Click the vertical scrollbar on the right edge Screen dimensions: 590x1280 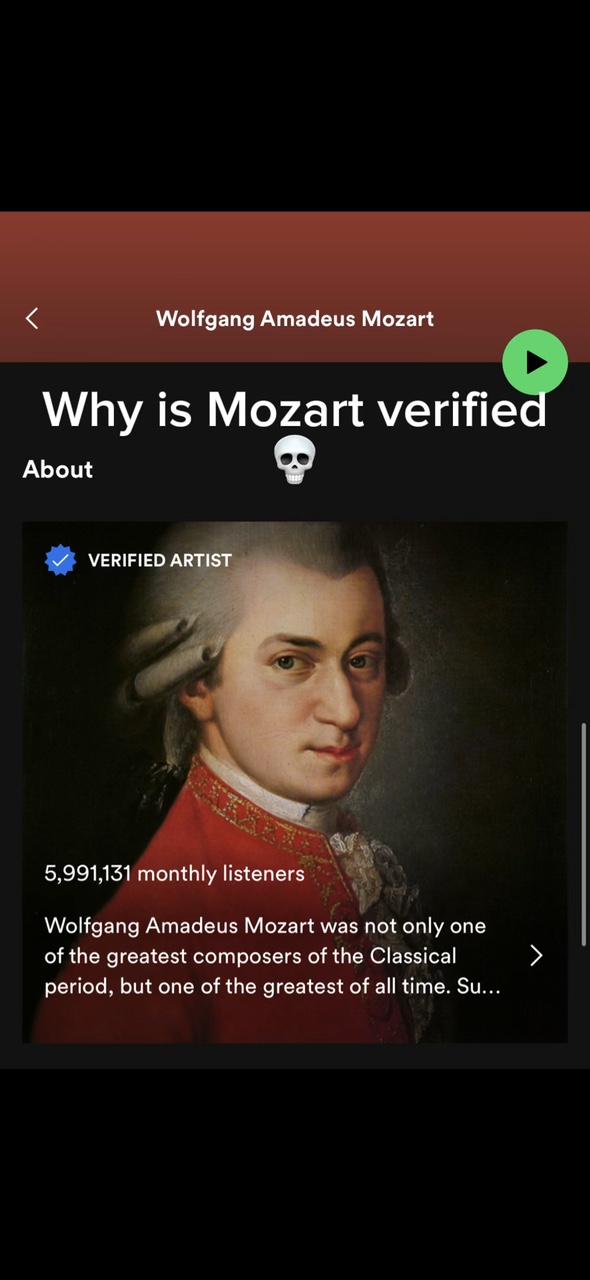tap(584, 833)
